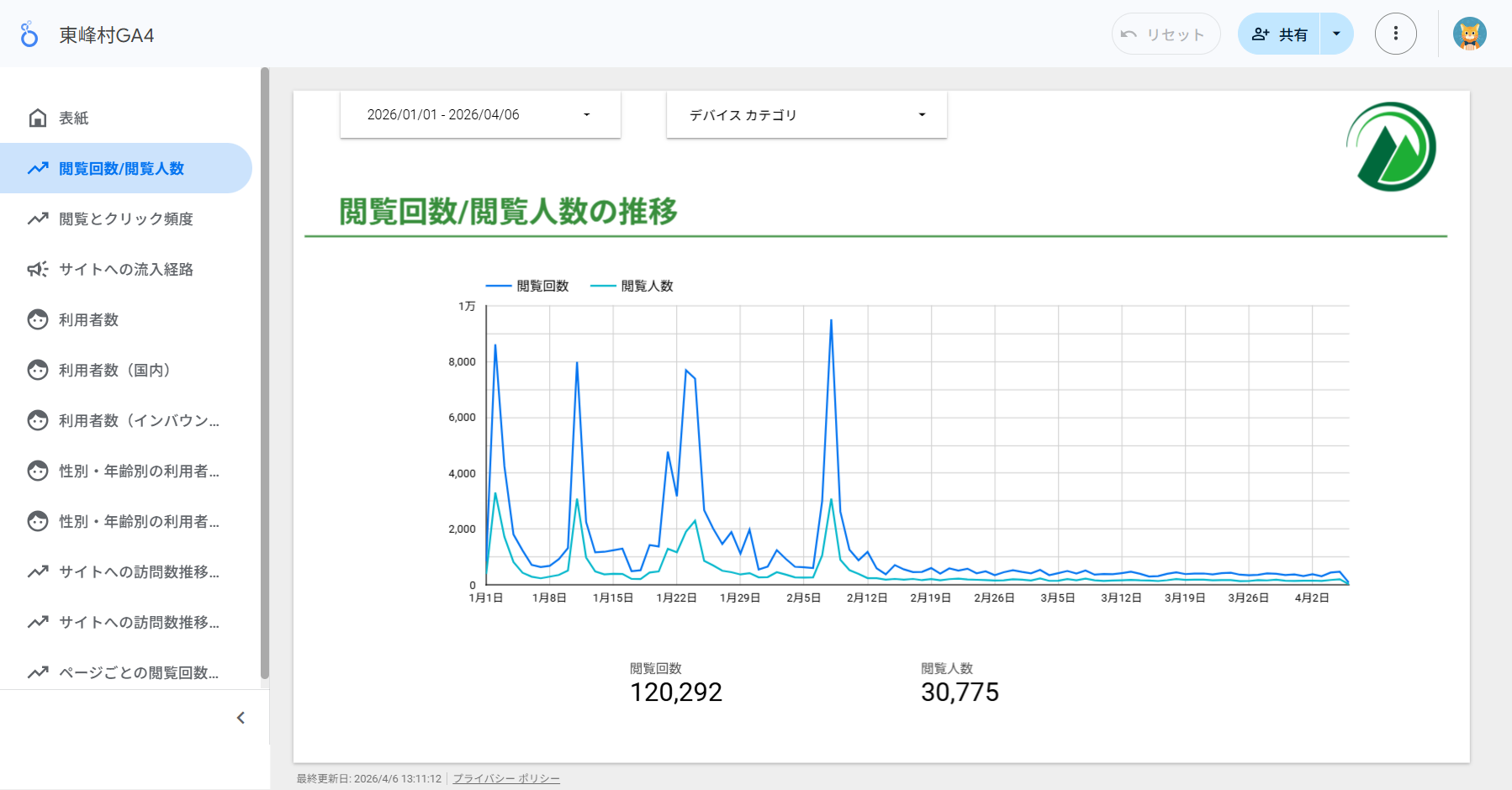The image size is (1512, 790).
Task: Go to the 利用者数（国内） page
Action: pyautogui.click(x=115, y=370)
